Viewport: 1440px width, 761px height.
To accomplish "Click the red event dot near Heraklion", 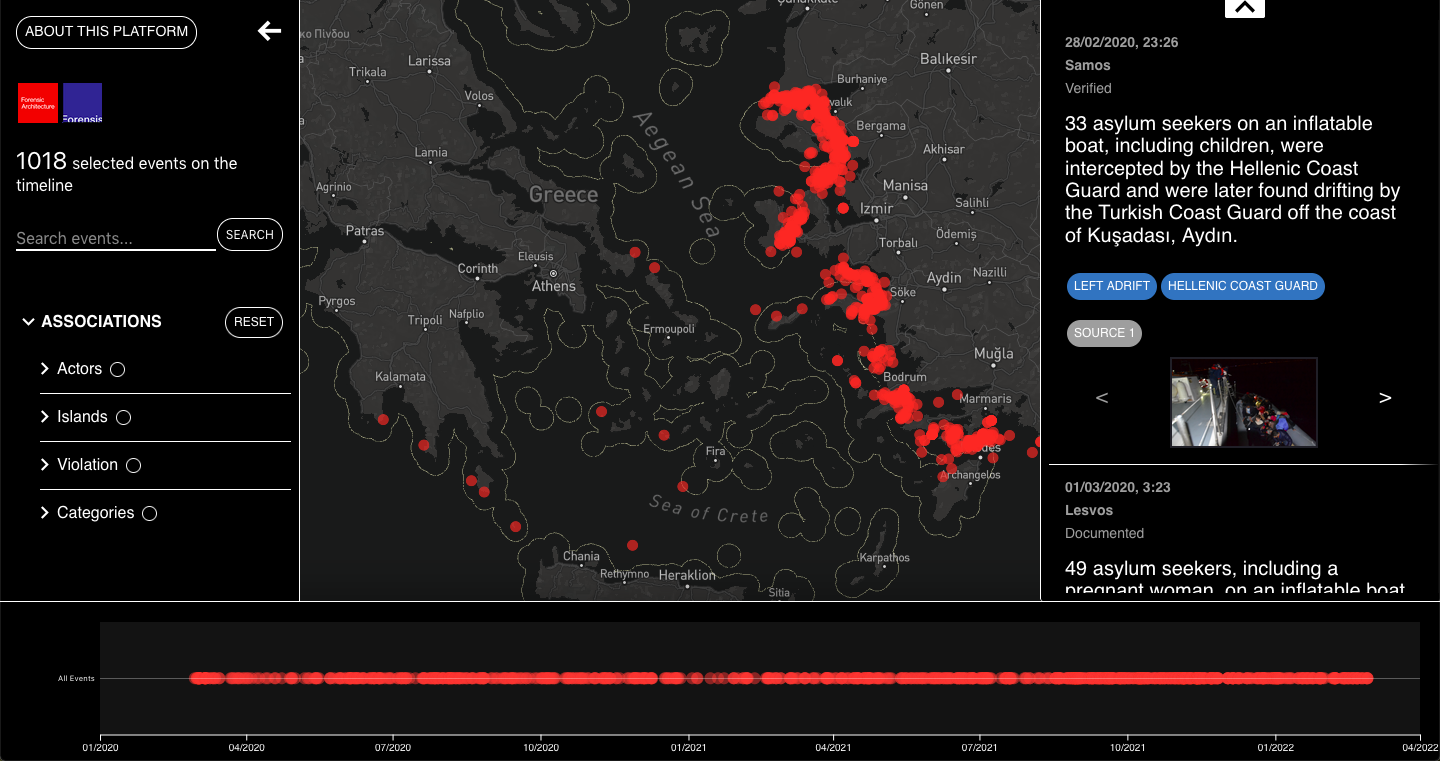I will coord(632,545).
